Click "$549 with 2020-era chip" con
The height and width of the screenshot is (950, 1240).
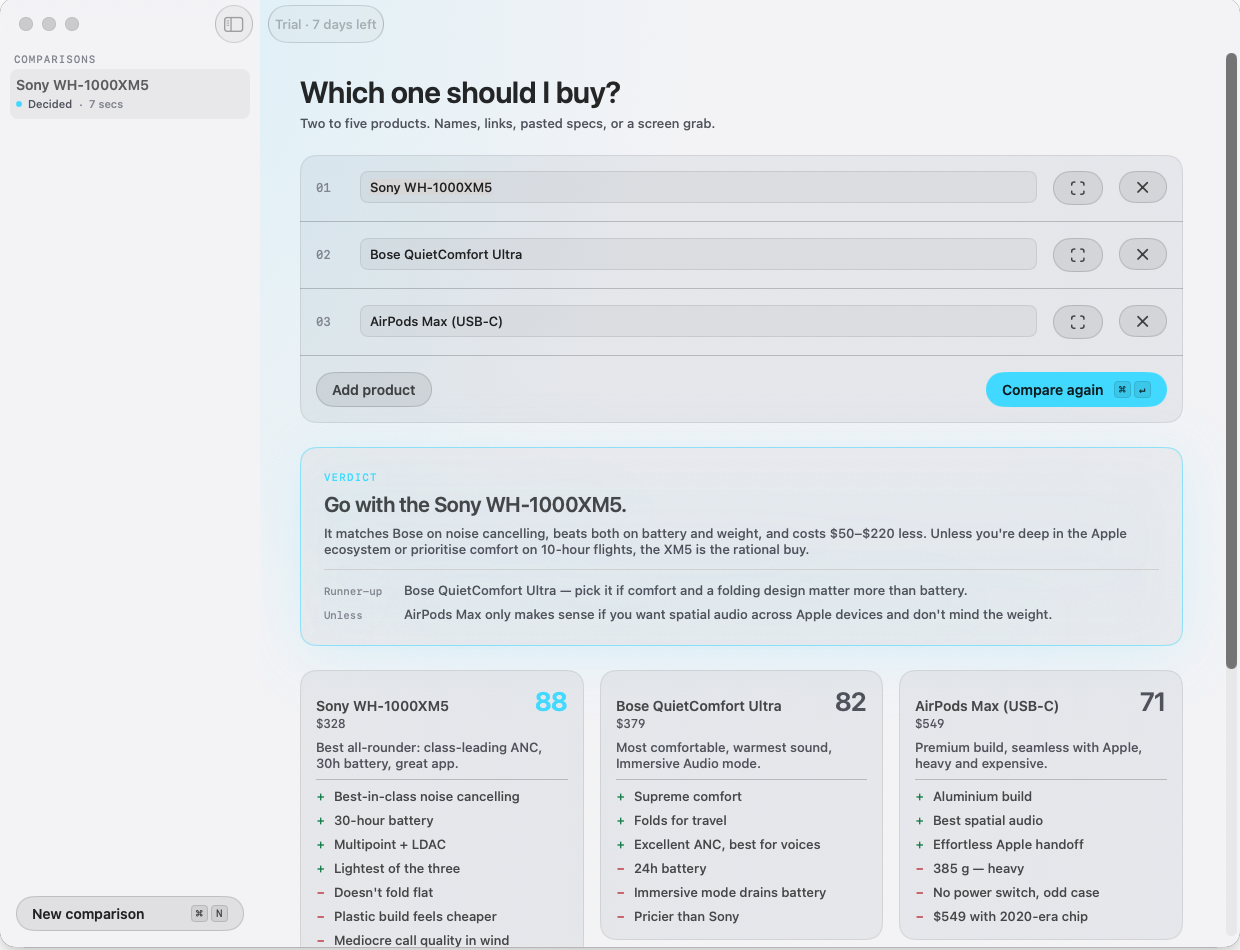1010,917
